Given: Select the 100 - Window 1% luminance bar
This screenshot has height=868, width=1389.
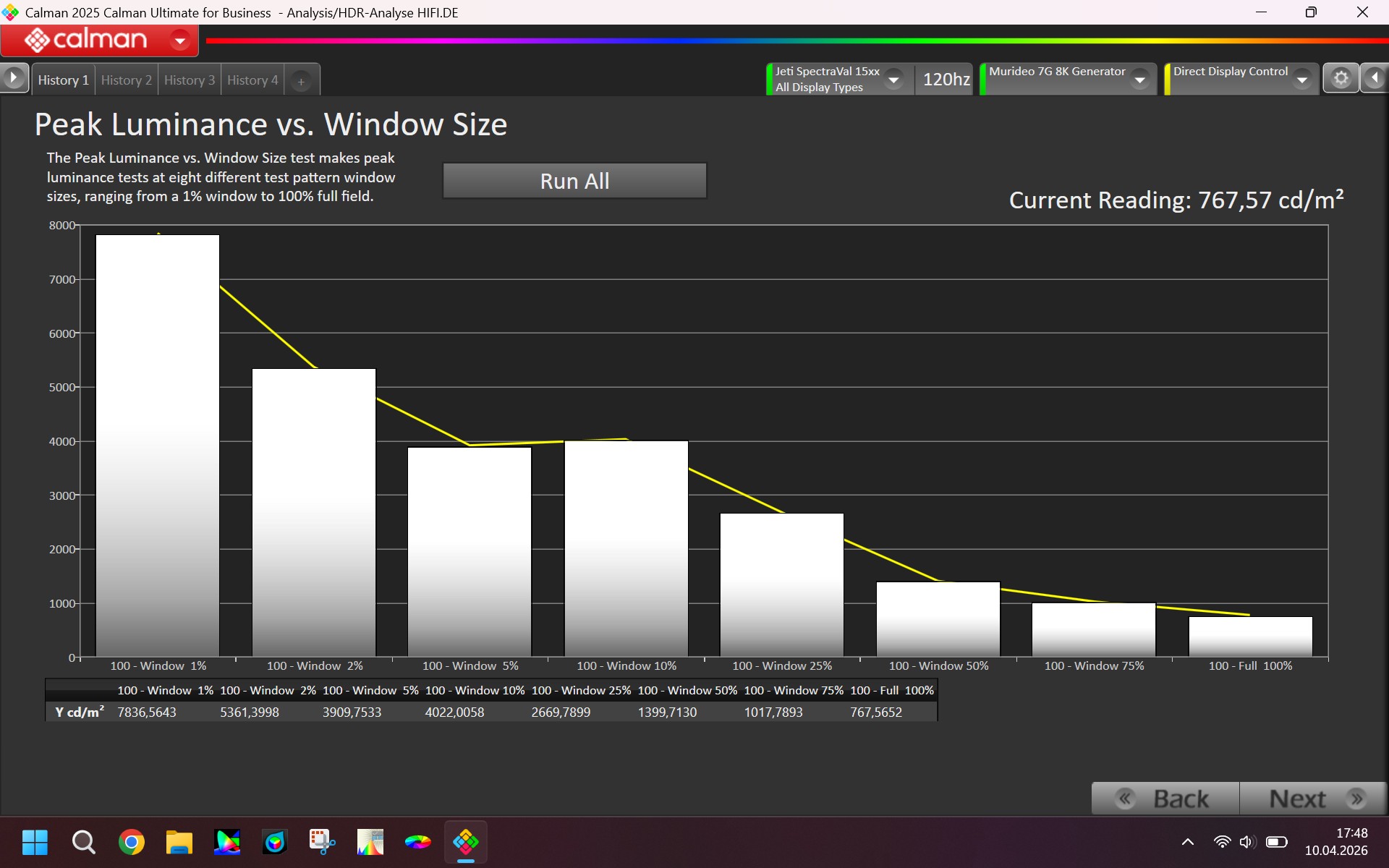Looking at the screenshot, I should [158, 445].
